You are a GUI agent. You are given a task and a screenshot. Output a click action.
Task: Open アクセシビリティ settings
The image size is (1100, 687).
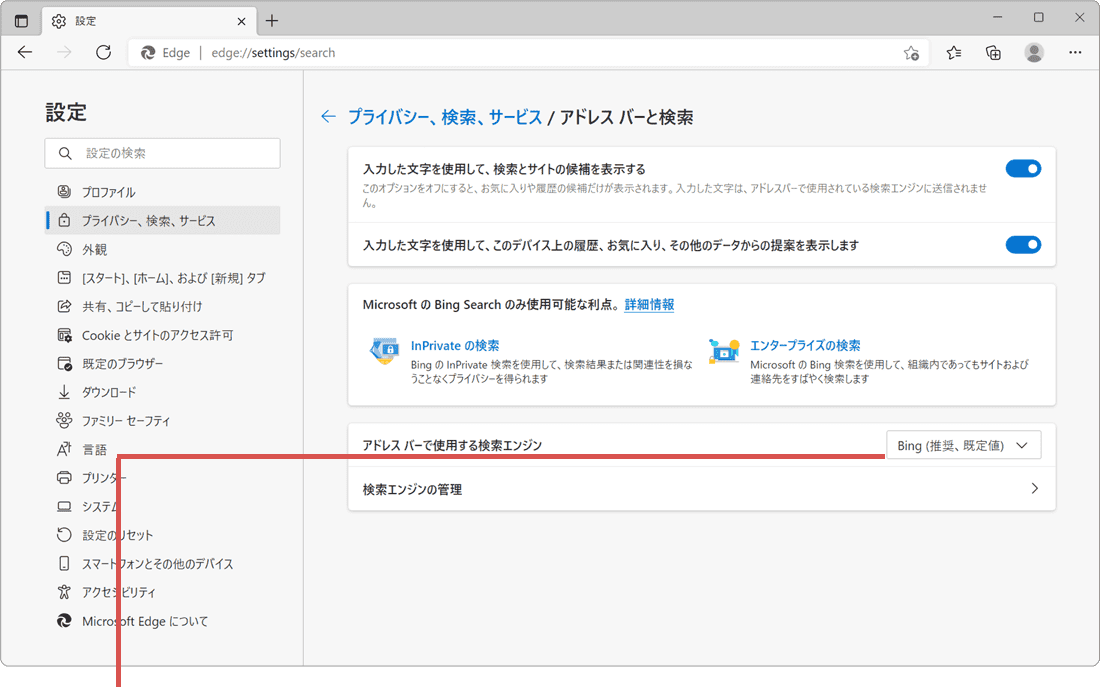[x=162, y=592]
